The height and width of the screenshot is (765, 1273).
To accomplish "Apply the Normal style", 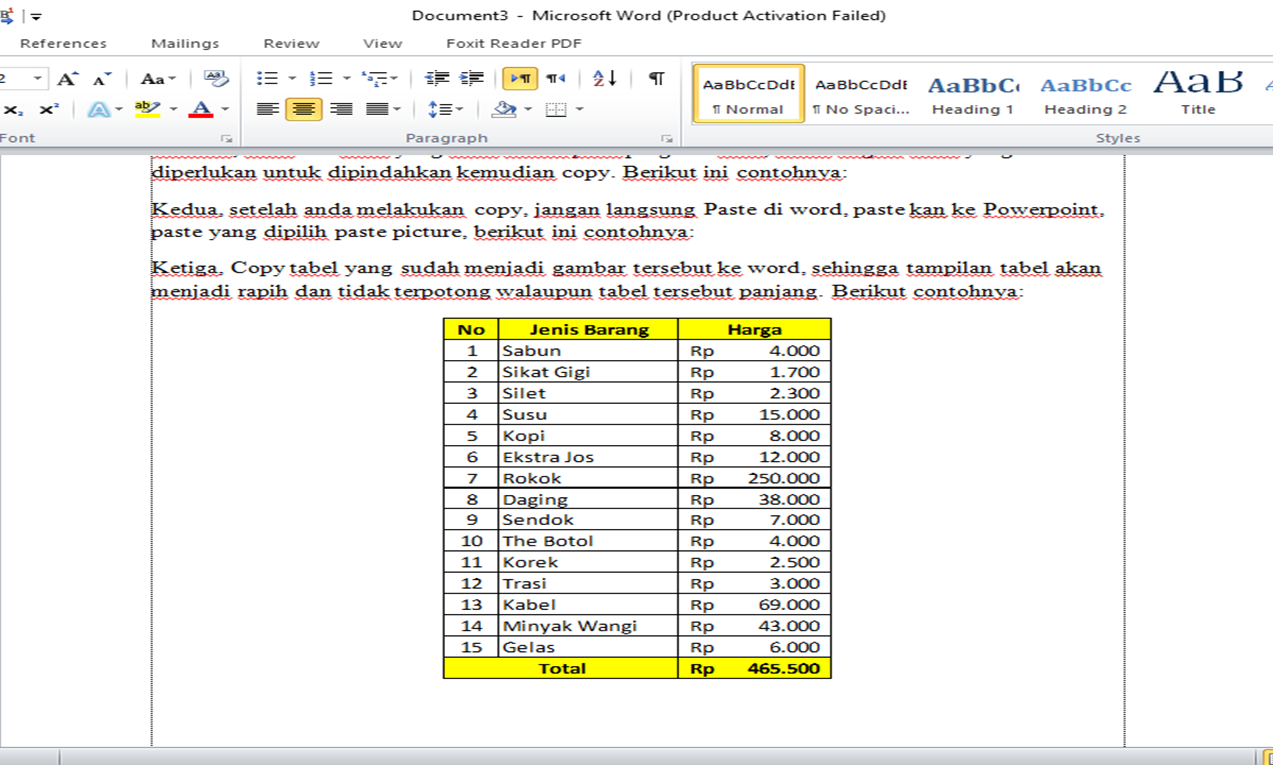I will click(x=748, y=94).
